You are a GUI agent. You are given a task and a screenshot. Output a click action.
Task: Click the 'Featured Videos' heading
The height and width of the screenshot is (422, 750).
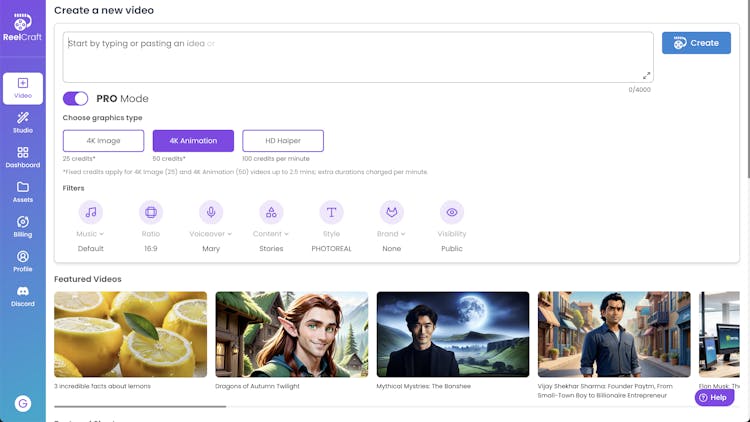88,279
